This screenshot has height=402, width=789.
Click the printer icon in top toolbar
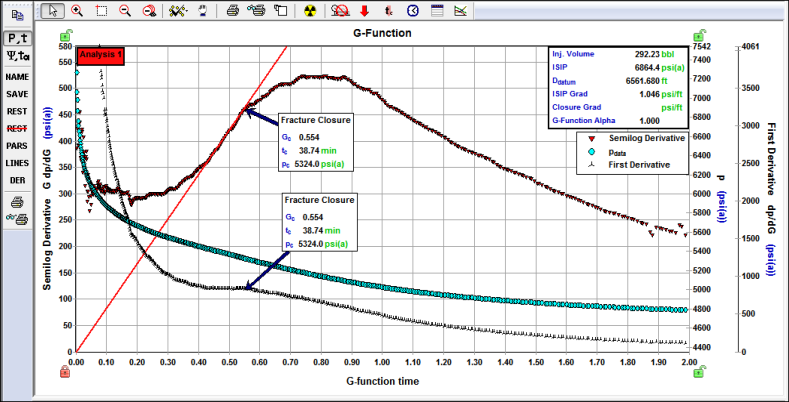(x=232, y=10)
